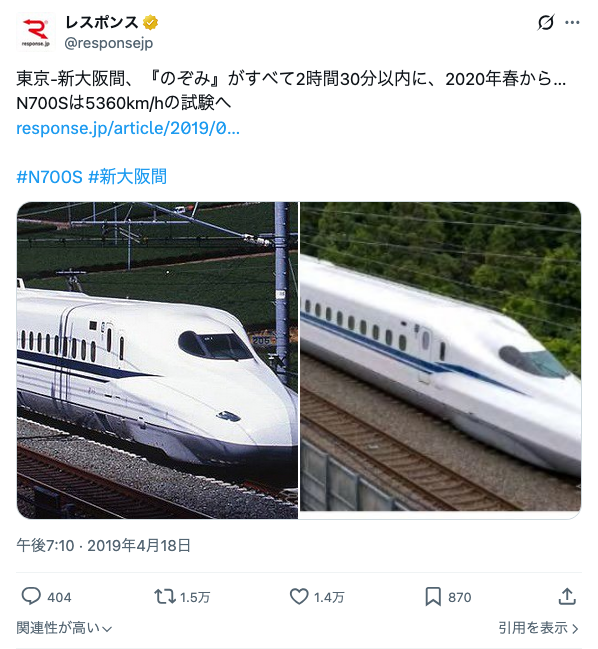This screenshot has width=598, height=649.
Task: Bookmark this post
Action: 433,596
